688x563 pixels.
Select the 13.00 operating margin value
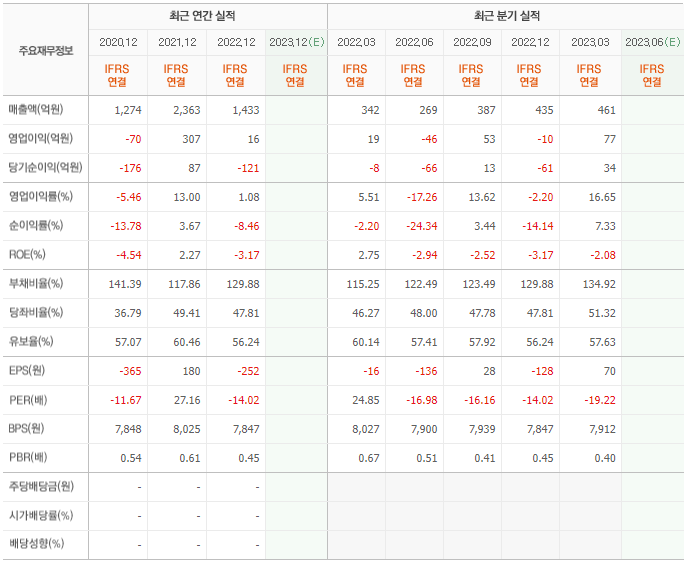[x=187, y=197]
